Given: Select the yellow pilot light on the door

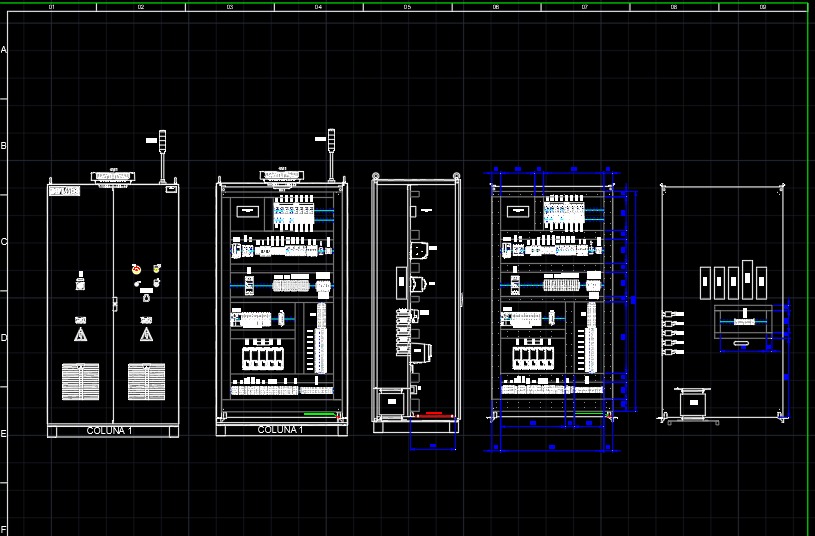Looking at the screenshot, I should tap(157, 269).
